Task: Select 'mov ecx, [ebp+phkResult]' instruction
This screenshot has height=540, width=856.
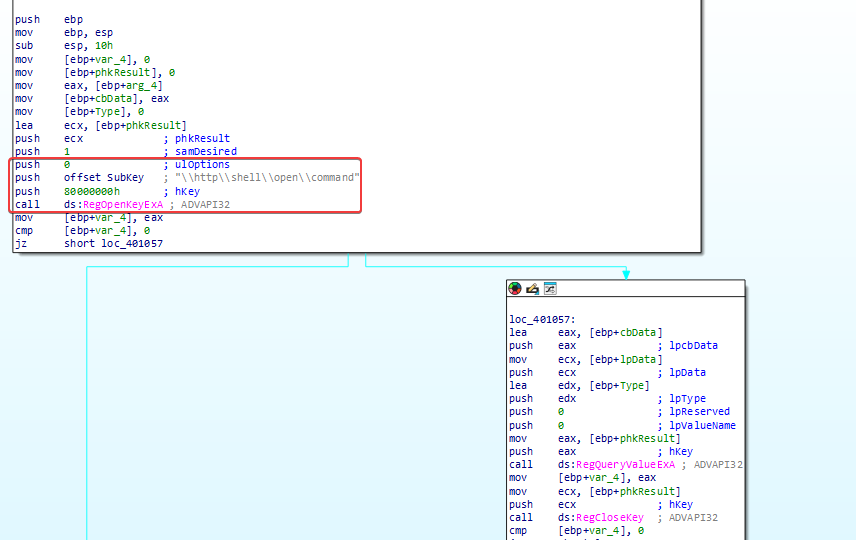Action: (595, 491)
